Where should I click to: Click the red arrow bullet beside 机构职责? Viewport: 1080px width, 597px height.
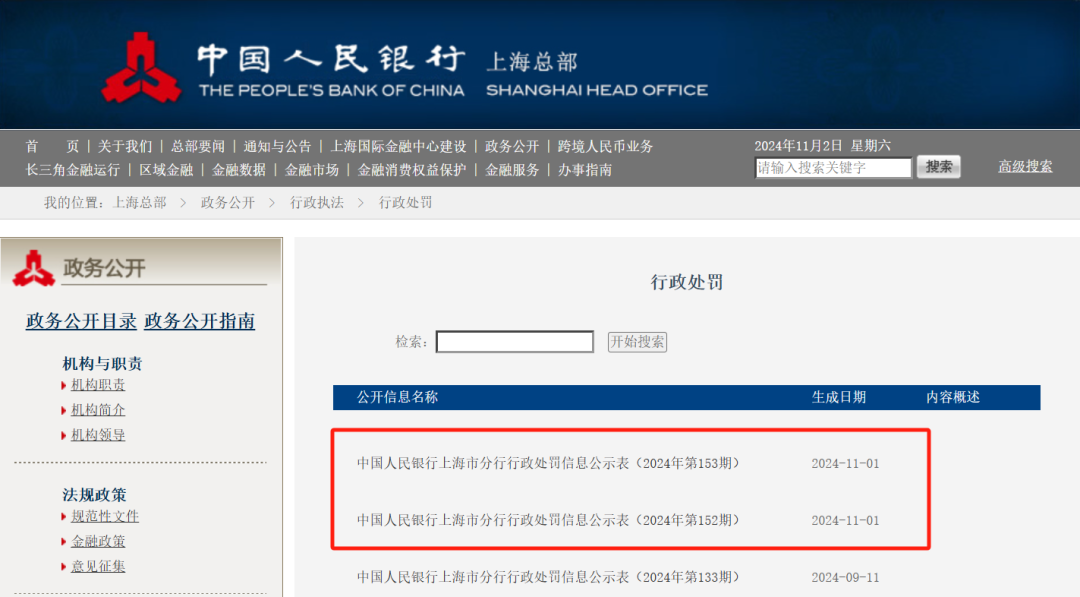[x=63, y=386]
